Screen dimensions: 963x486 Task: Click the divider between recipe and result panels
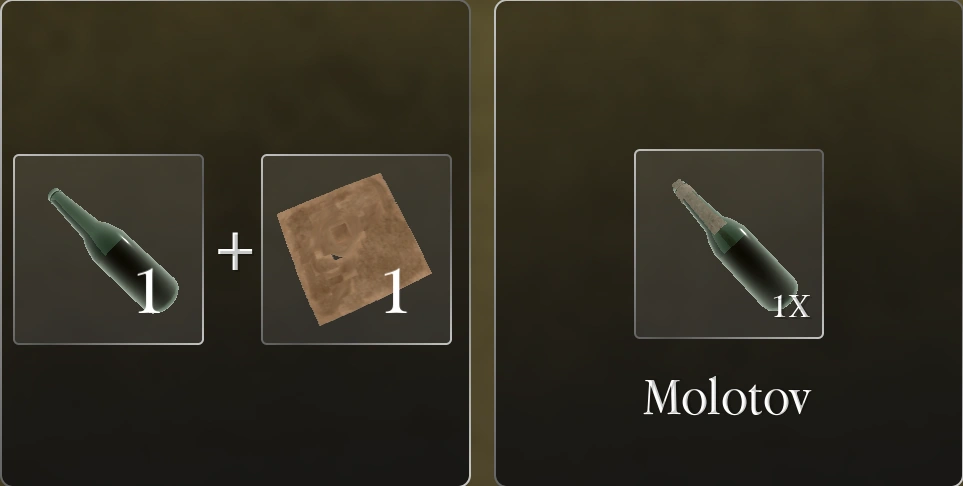[x=482, y=243]
